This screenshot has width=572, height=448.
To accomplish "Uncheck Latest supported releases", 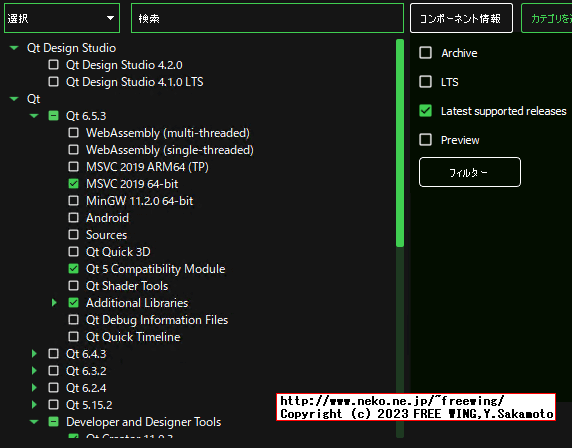I will [x=425, y=111].
